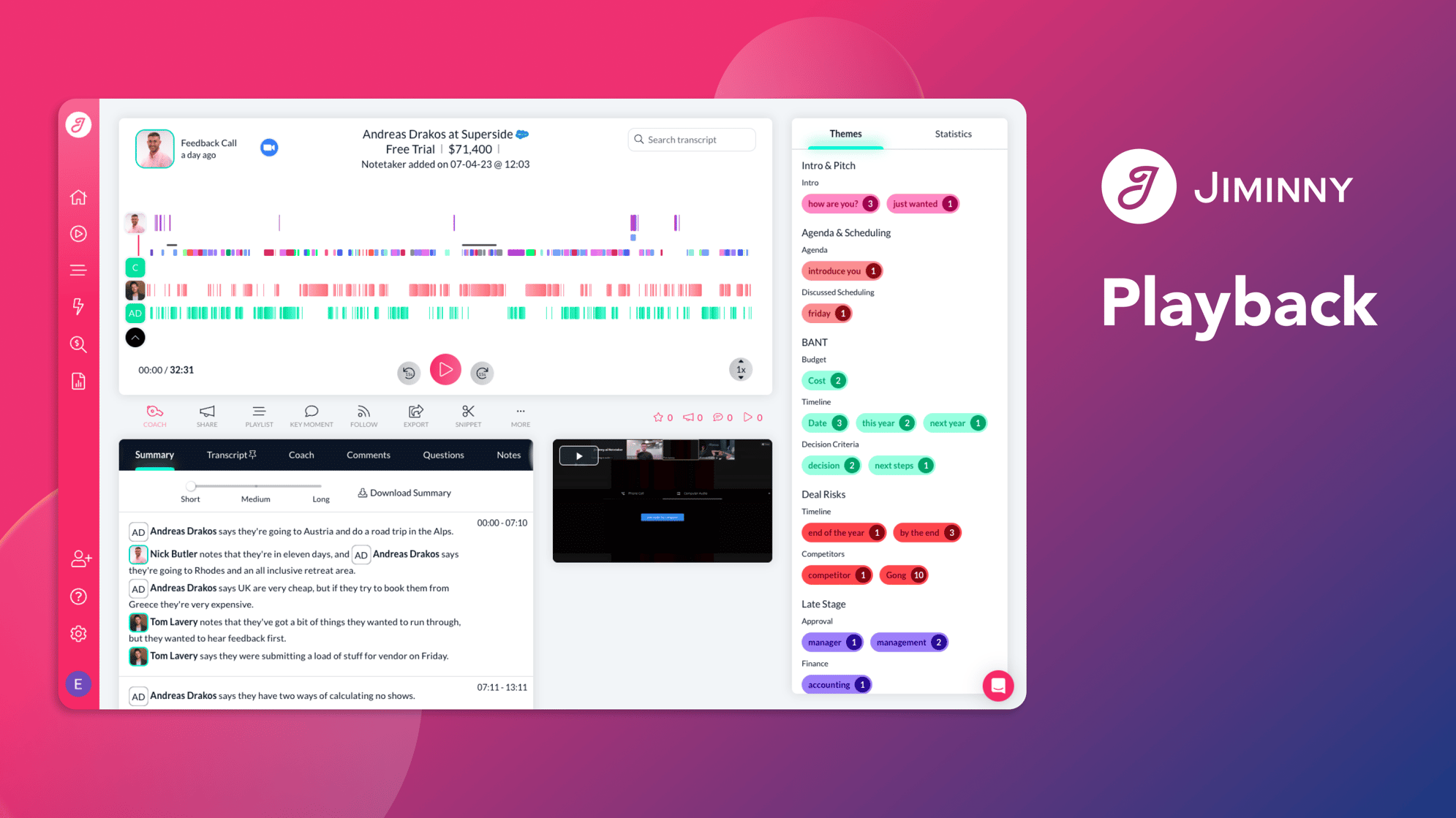
Task: Switch to the Statistics tab
Action: 952,132
